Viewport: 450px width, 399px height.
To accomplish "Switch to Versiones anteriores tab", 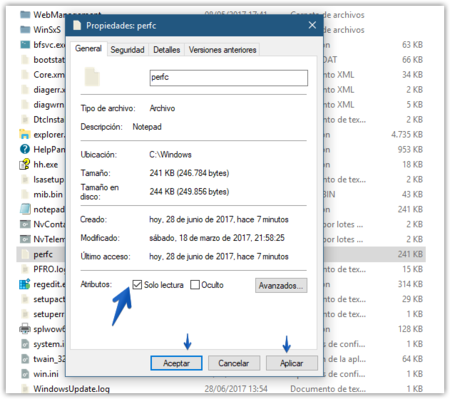I will pyautogui.click(x=222, y=50).
